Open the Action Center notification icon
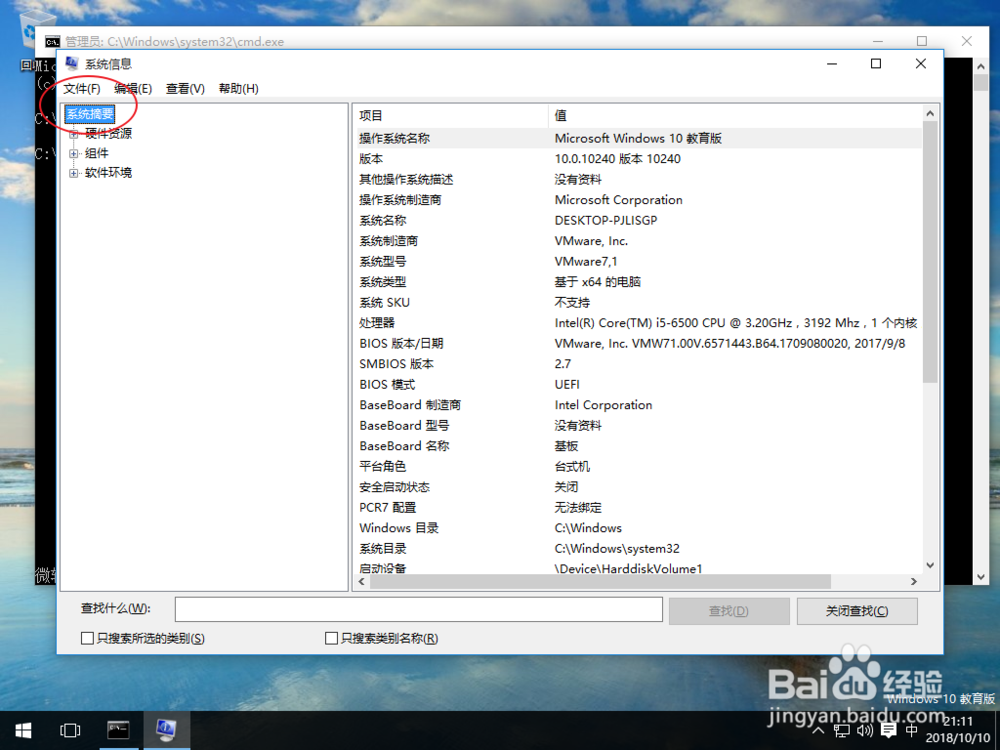The height and width of the screenshot is (750, 1000). pos(888,731)
